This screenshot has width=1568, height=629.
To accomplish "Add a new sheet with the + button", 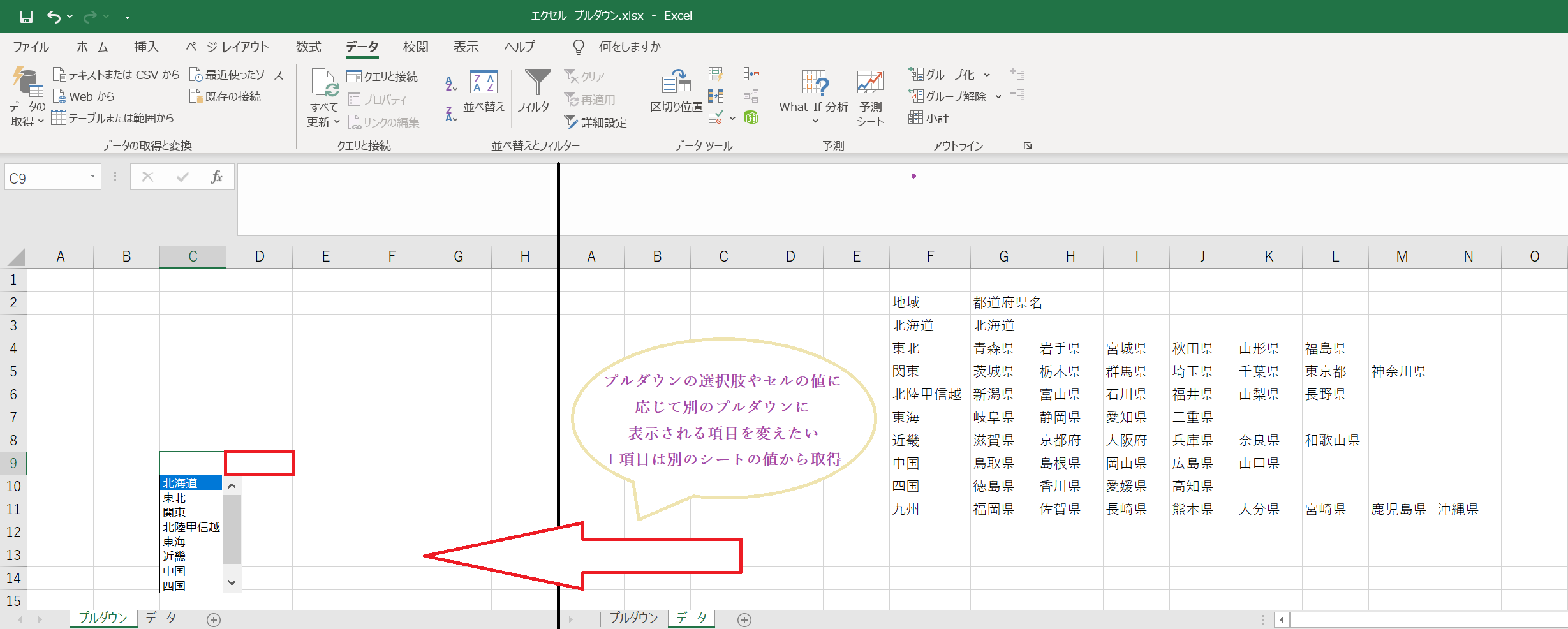I will click(x=213, y=619).
